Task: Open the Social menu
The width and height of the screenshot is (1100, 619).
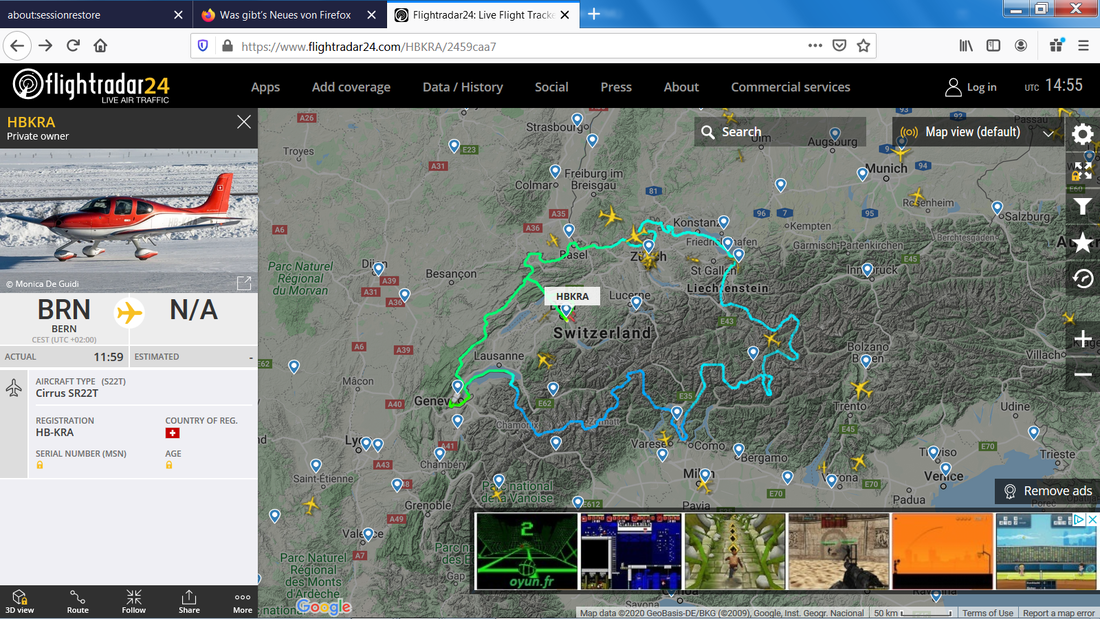Action: [551, 87]
